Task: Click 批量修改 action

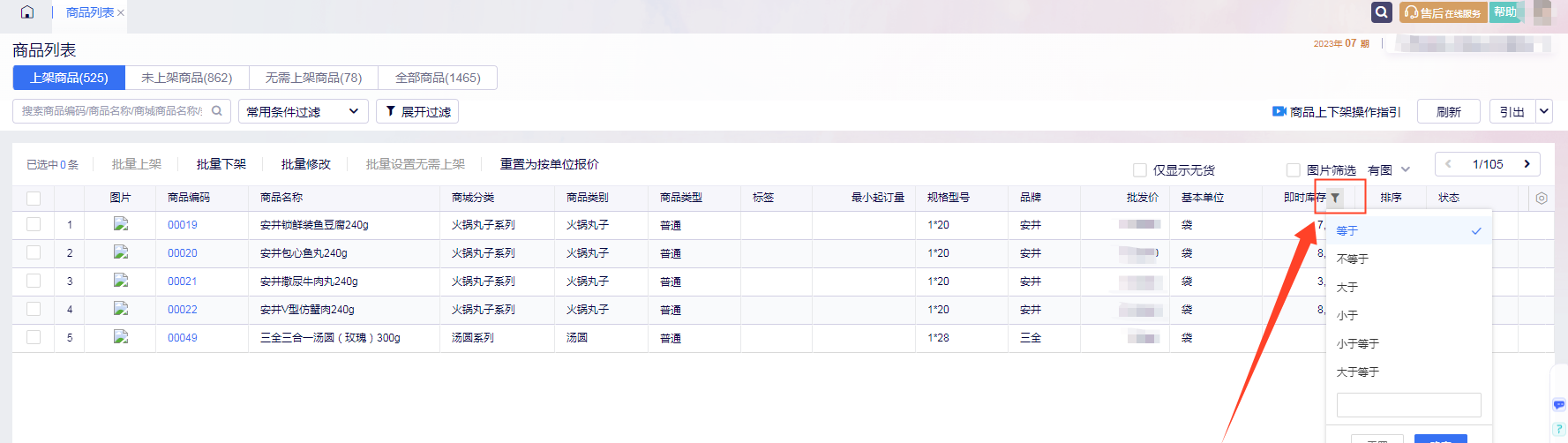Action: click(x=306, y=164)
